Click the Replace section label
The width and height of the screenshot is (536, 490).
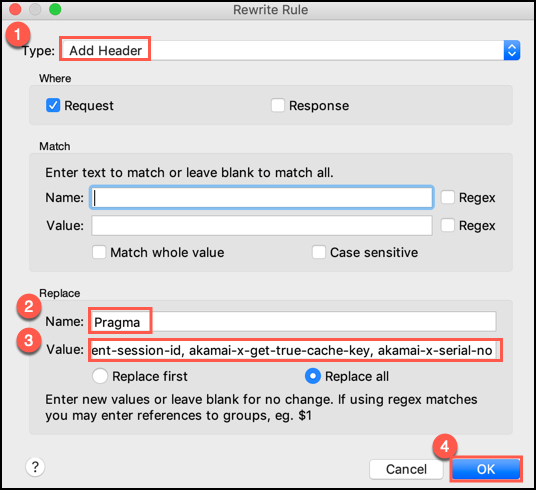(60, 293)
